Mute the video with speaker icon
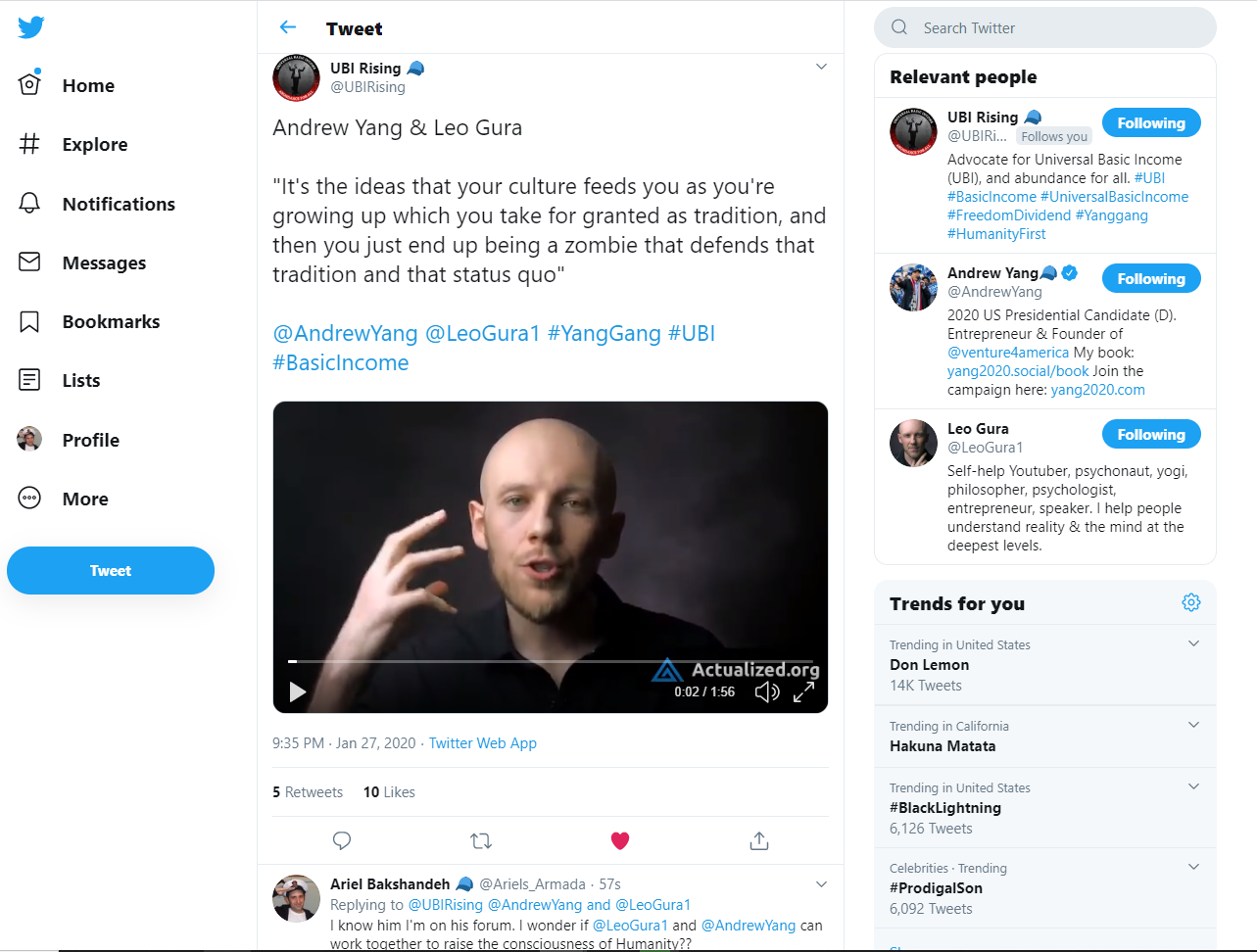 pyautogui.click(x=767, y=692)
